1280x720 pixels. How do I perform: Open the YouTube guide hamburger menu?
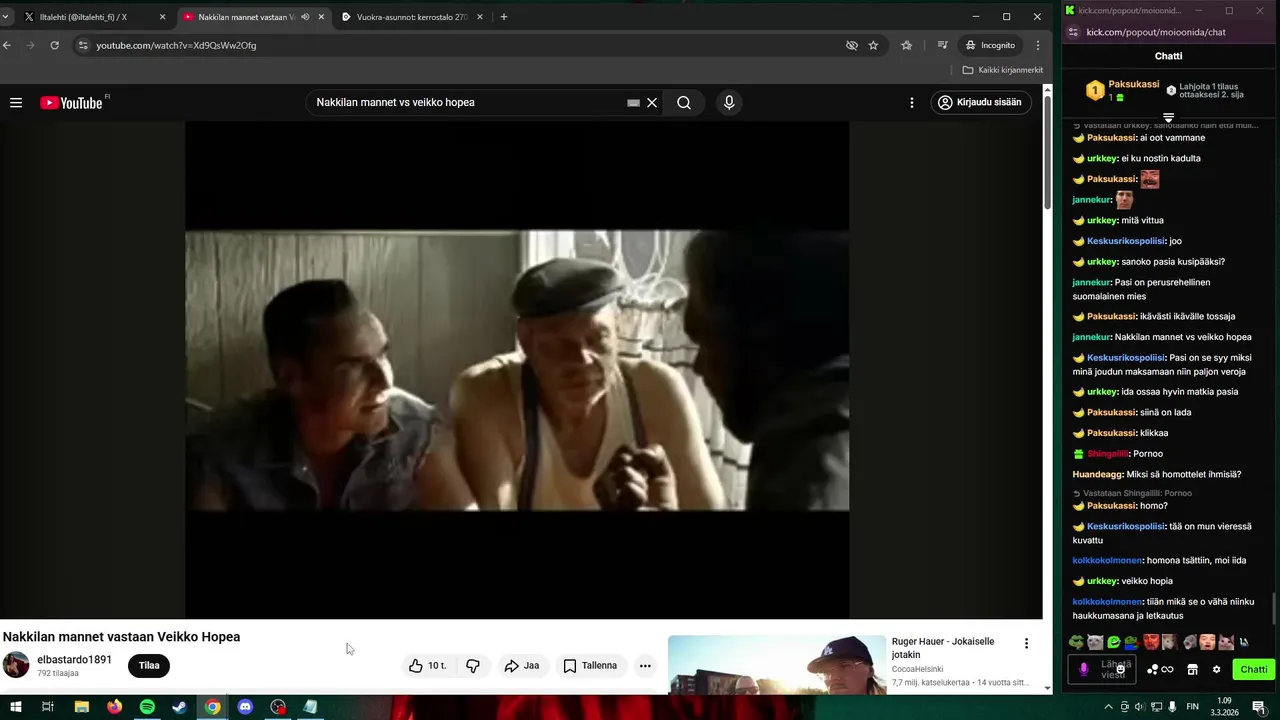pos(16,103)
